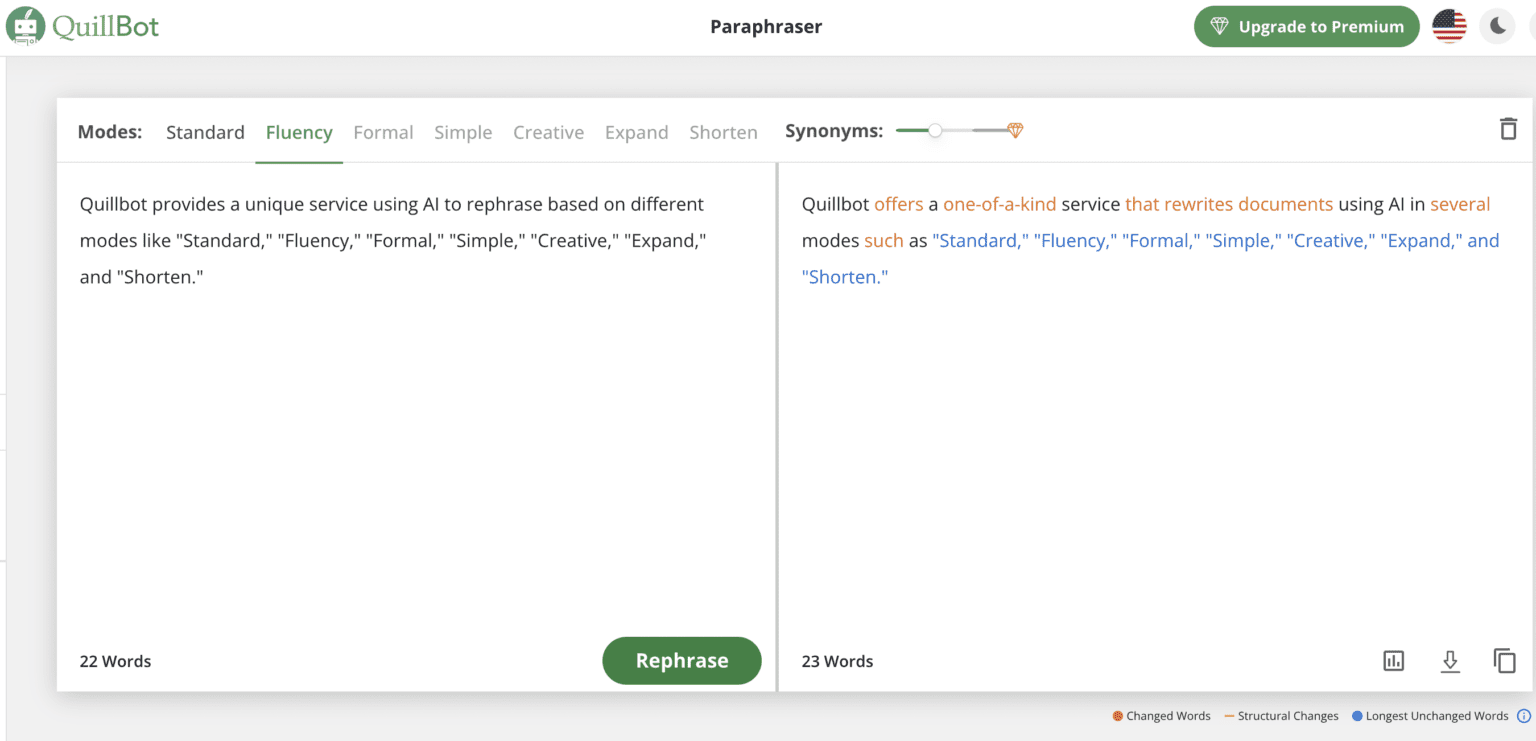This screenshot has height=741, width=1536.
Task: Click the premium diamond on Synonyms slider
Action: [x=1015, y=131]
